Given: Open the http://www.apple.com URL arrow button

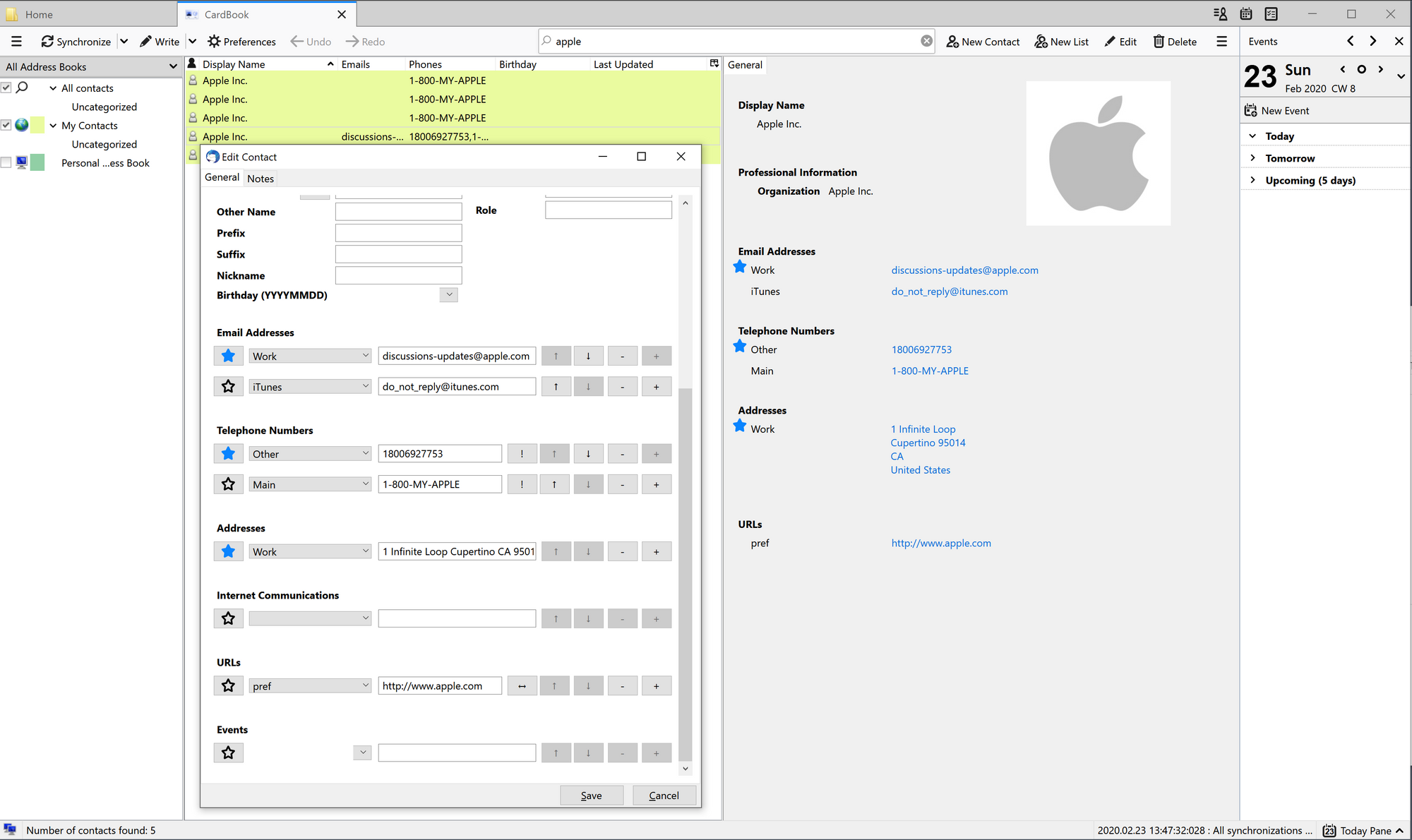Looking at the screenshot, I should 522,686.
